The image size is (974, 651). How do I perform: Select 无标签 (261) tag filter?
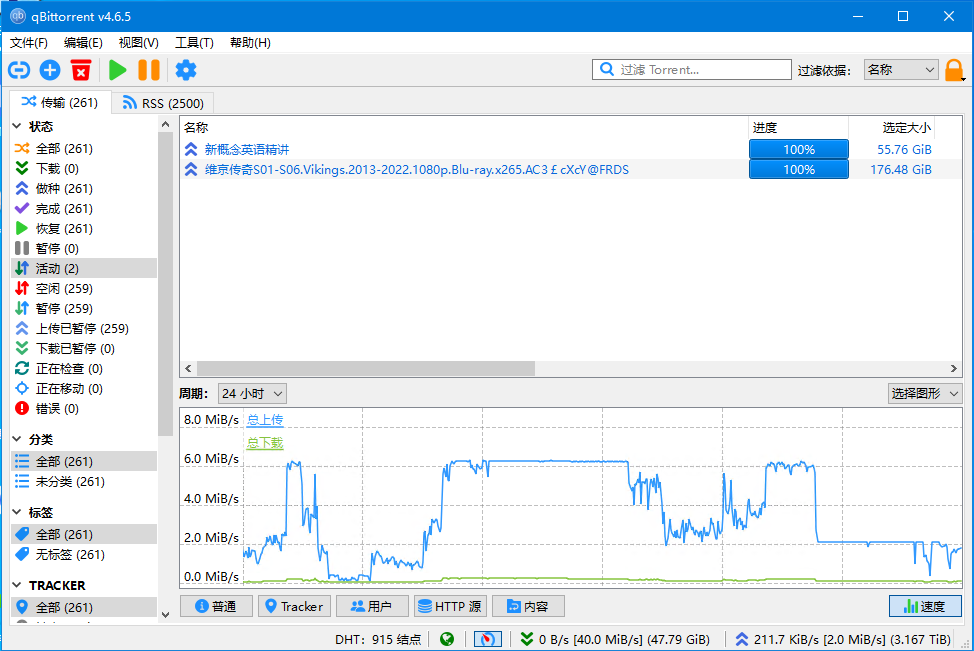[84, 554]
